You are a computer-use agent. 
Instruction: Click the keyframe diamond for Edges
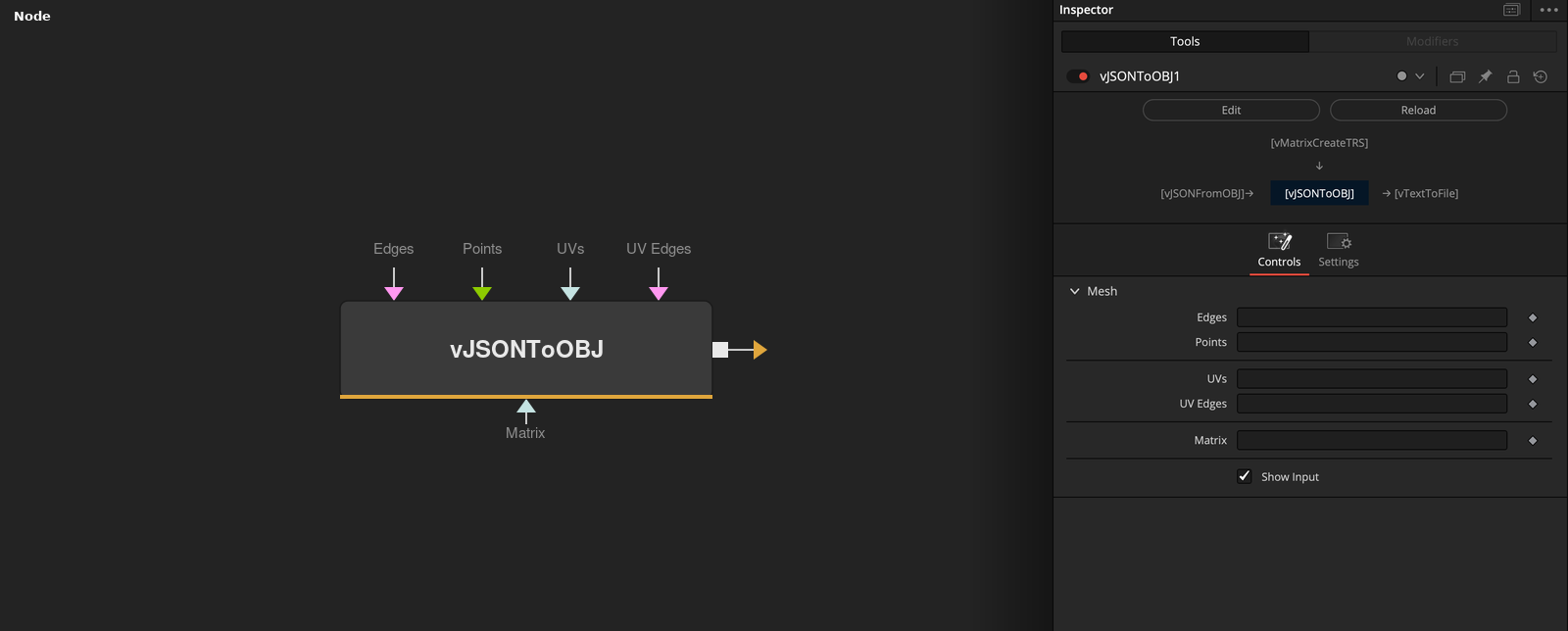point(1533,317)
